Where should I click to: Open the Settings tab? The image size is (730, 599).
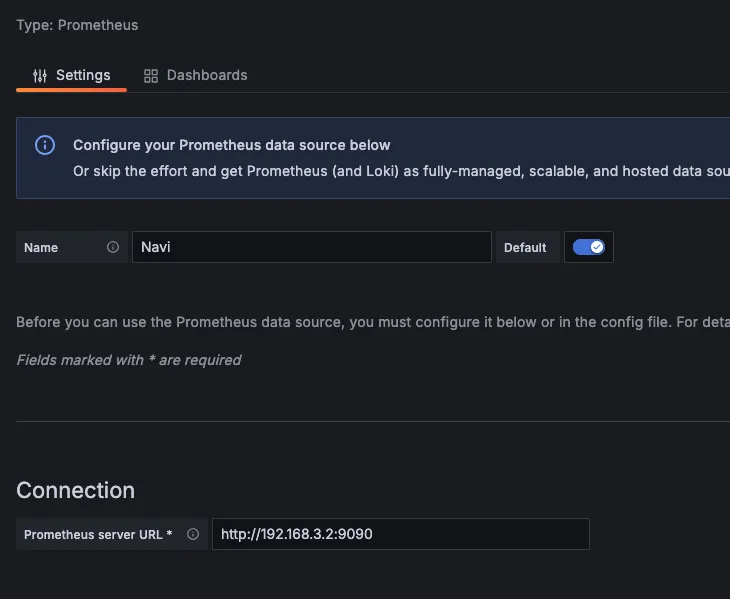click(71, 75)
